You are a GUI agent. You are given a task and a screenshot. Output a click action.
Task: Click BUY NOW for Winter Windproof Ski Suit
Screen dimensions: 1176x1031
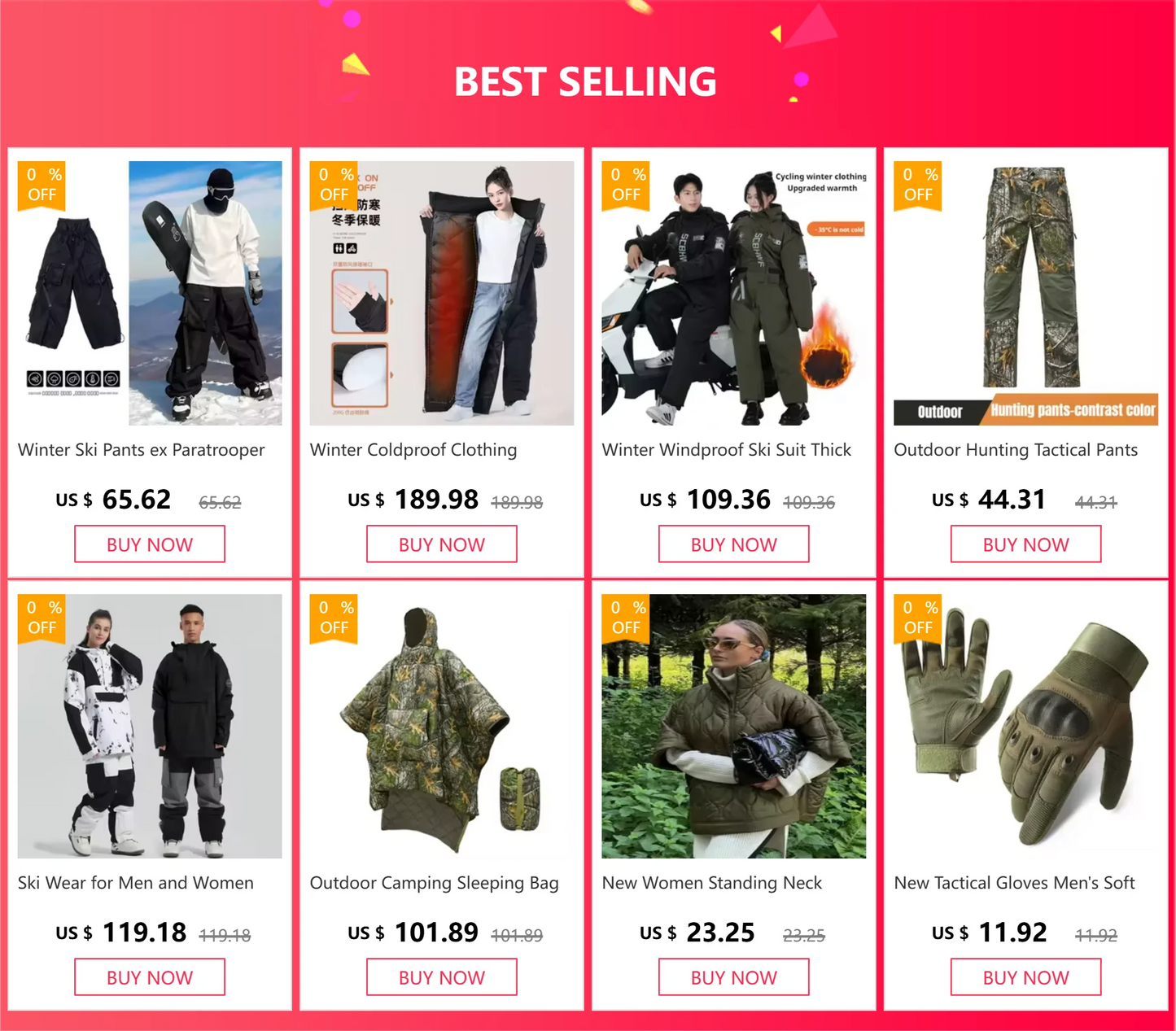point(734,544)
